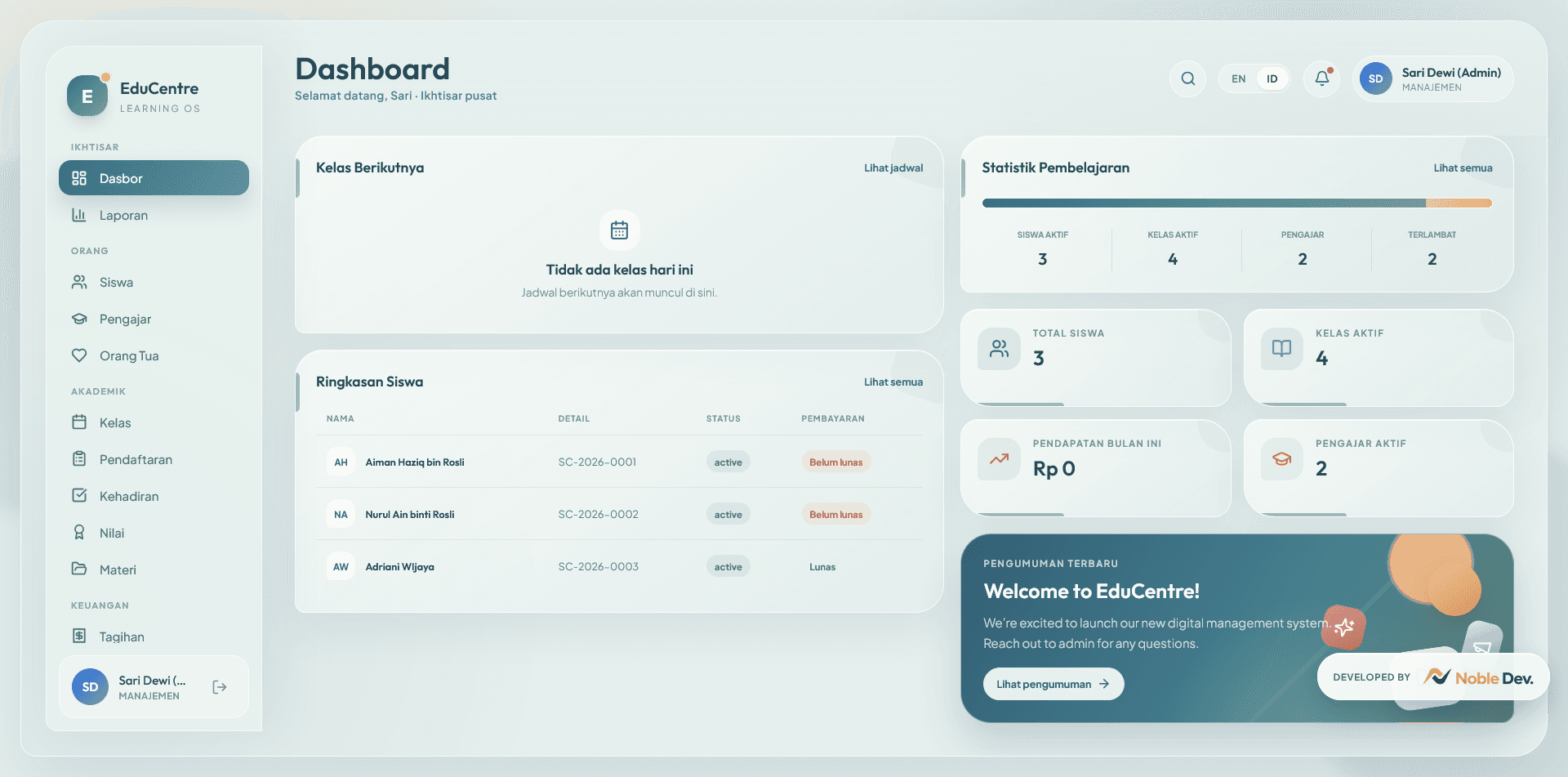Screen dimensions: 1568x777
Task: Click the AH avatar for Aiman Haziq
Action: 341,462
